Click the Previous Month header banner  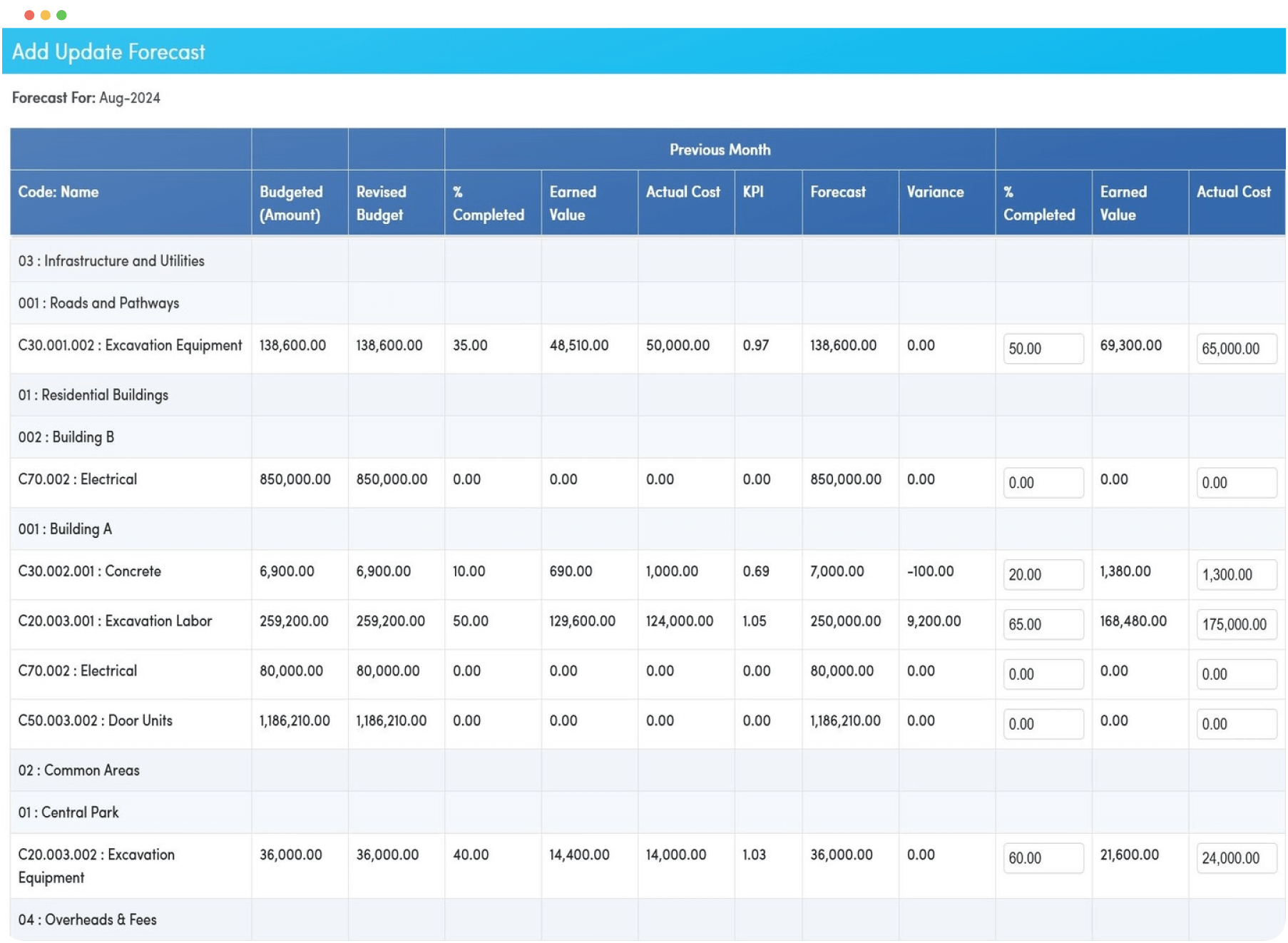click(720, 149)
